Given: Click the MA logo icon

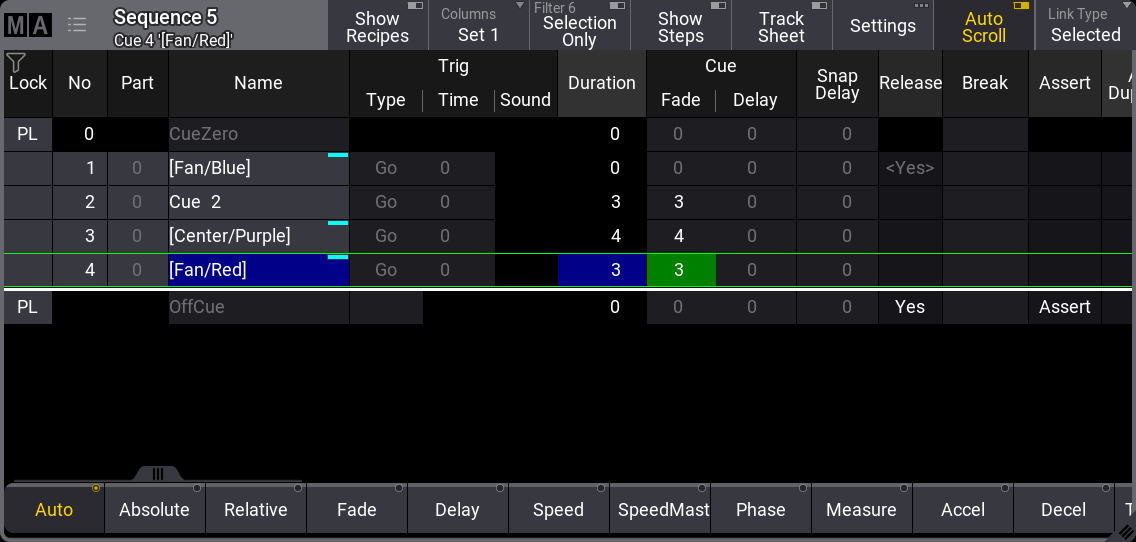Looking at the screenshot, I should 27,25.
